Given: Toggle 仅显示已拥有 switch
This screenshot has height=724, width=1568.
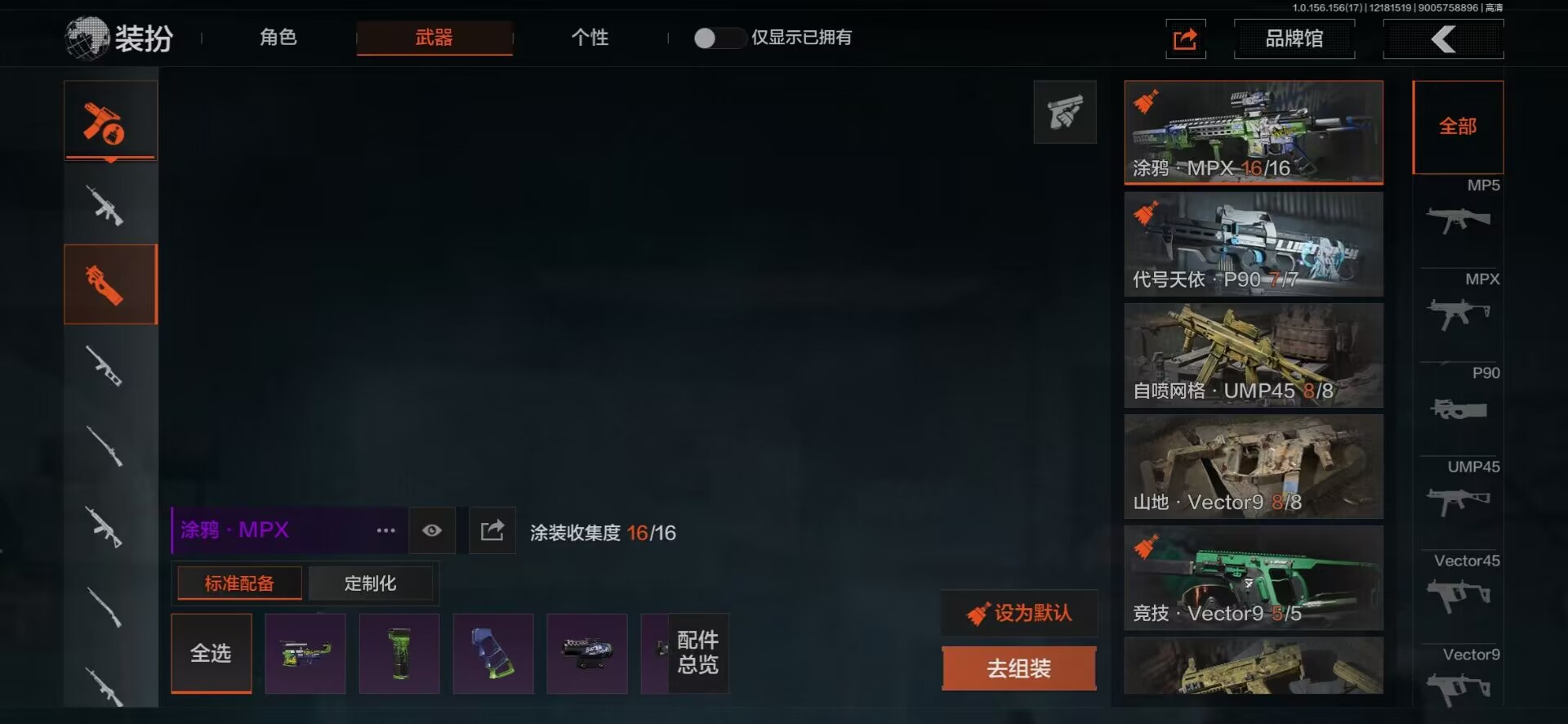Looking at the screenshot, I should click(x=719, y=38).
